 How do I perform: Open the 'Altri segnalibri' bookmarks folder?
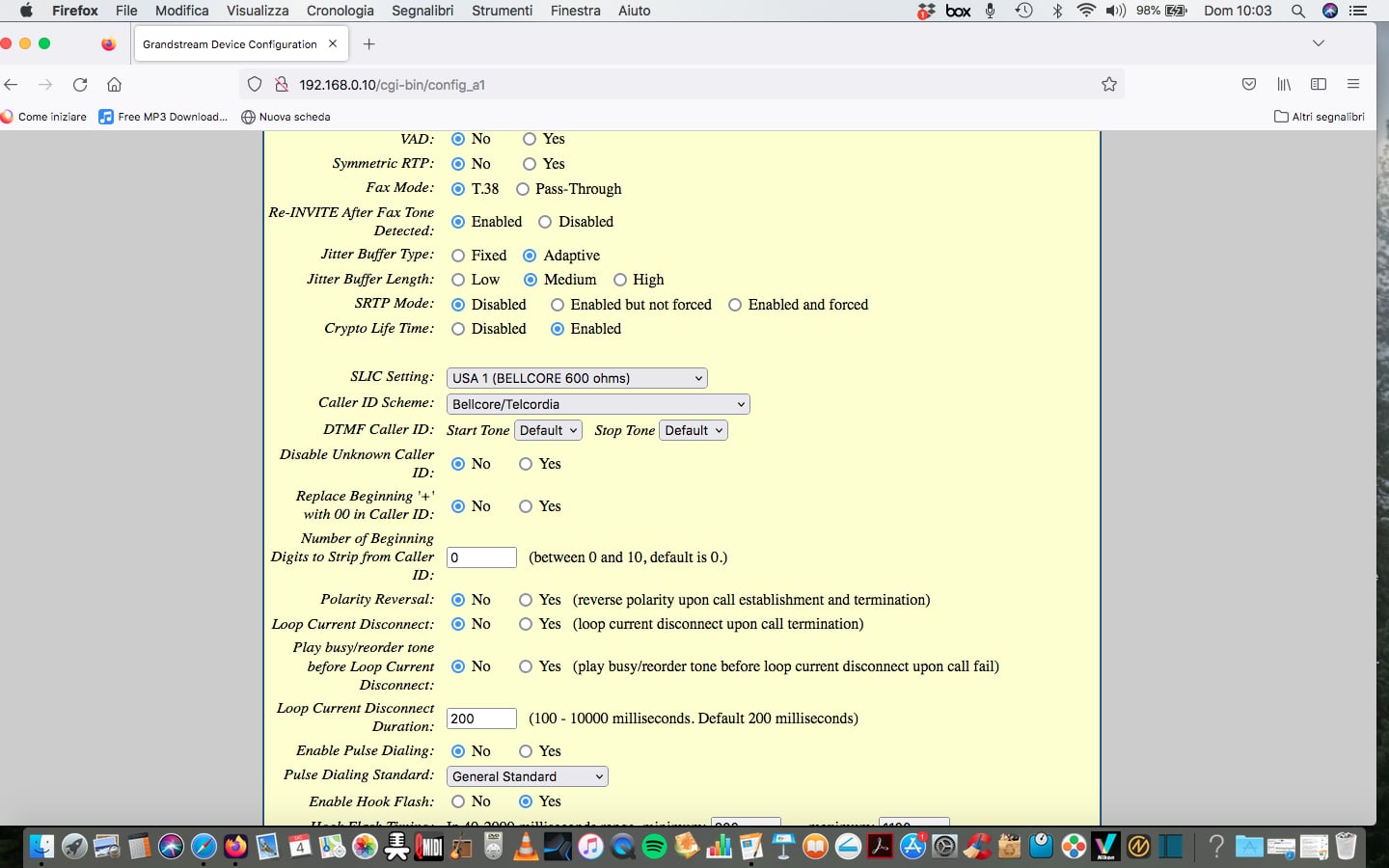click(1319, 117)
